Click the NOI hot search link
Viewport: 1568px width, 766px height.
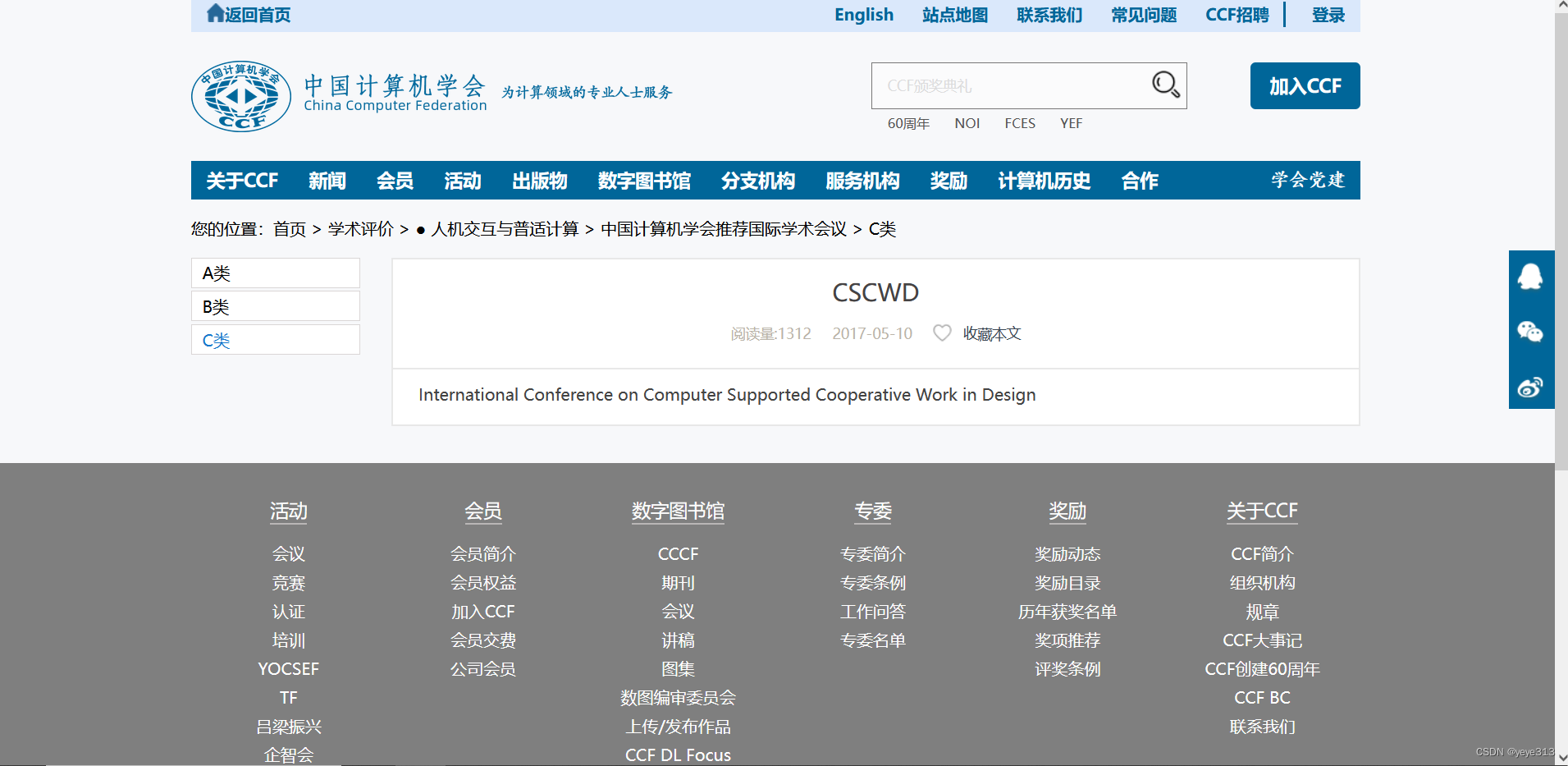point(967,122)
